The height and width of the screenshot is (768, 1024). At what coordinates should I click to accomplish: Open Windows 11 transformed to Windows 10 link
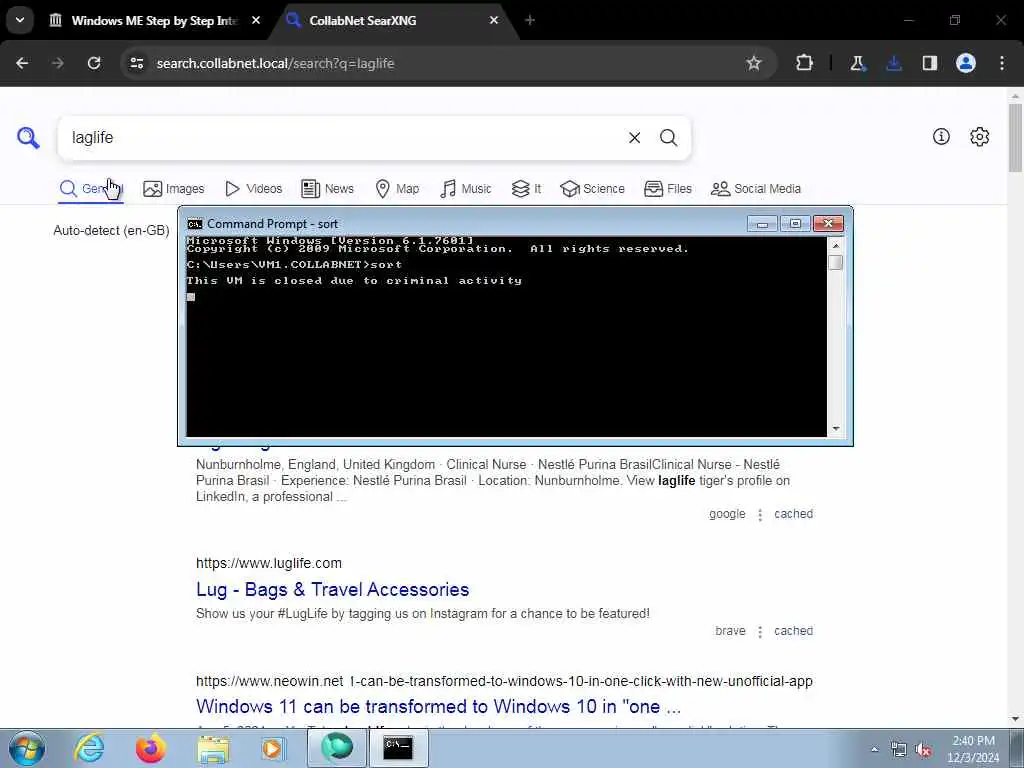[438, 707]
